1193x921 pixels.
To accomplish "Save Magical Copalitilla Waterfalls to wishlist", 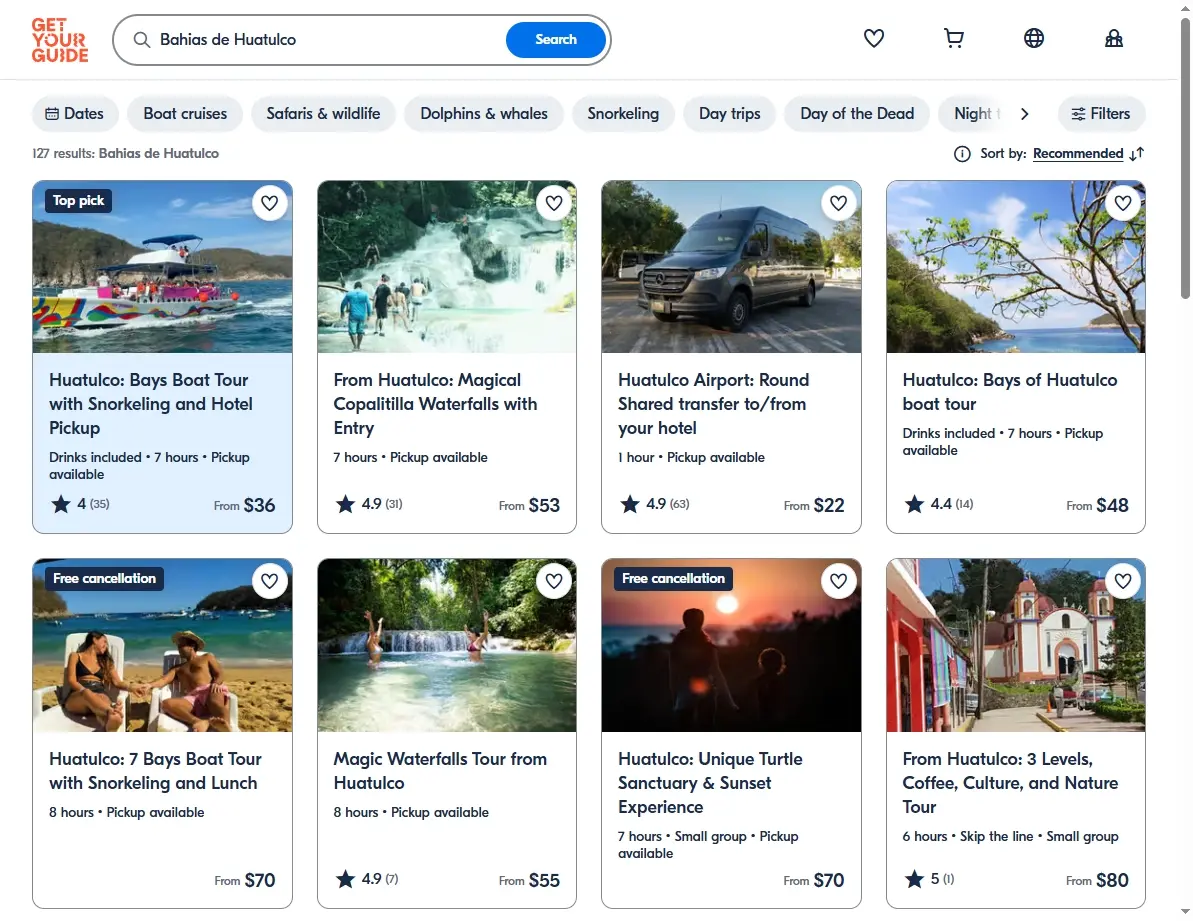I will tap(554, 203).
